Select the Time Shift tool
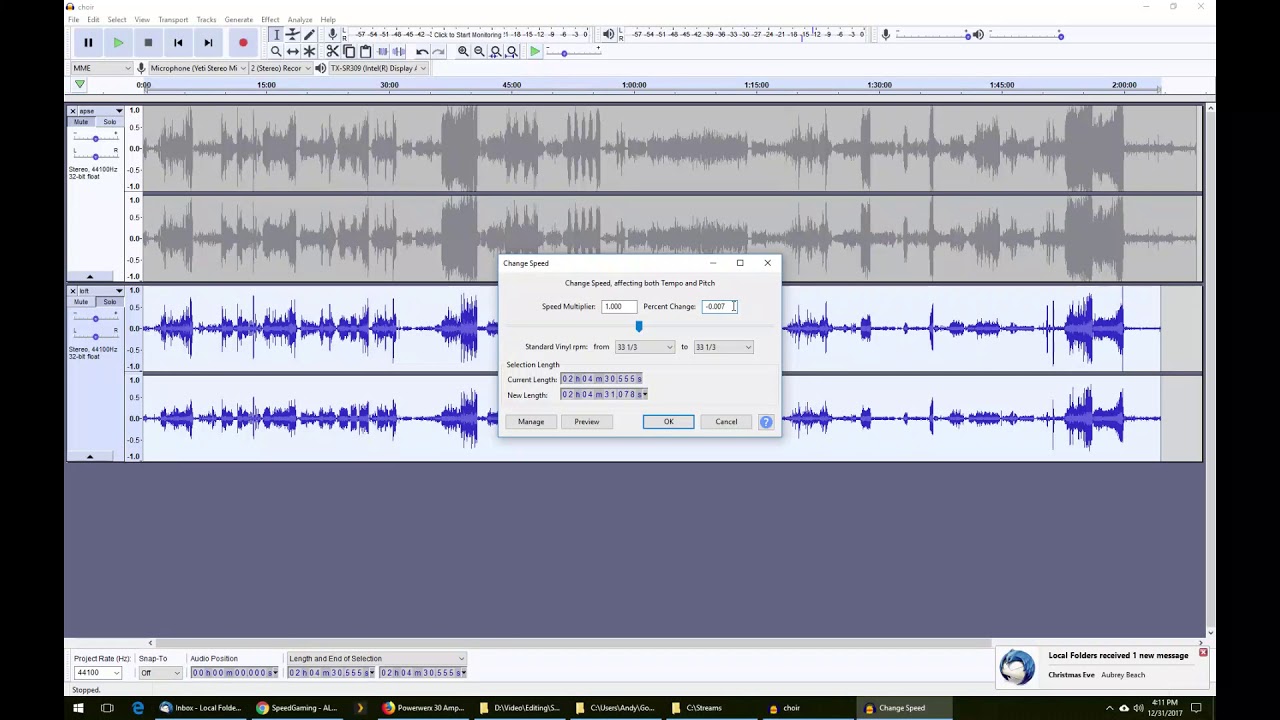This screenshot has width=1280, height=720. pos(292,51)
